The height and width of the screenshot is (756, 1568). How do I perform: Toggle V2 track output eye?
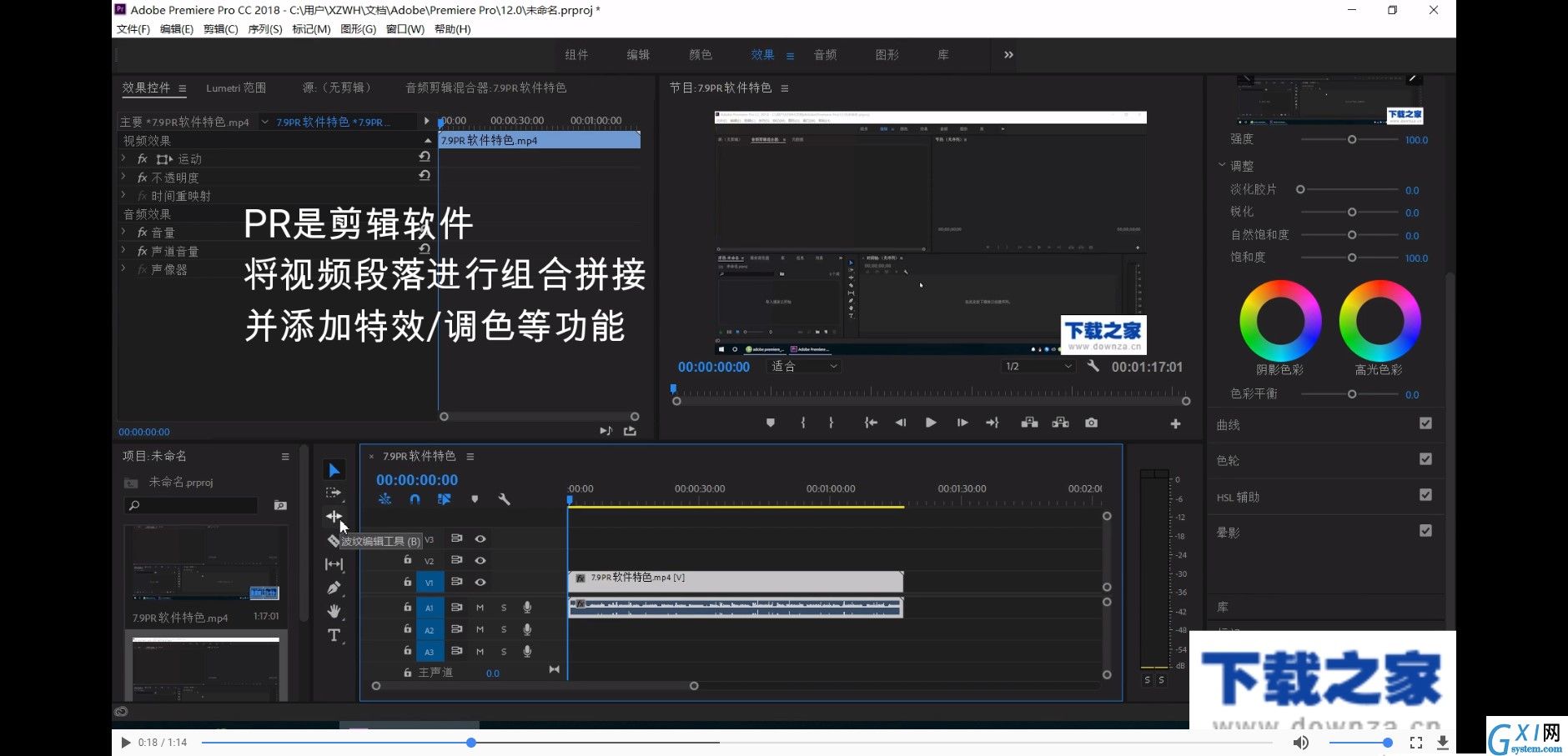[x=480, y=561]
